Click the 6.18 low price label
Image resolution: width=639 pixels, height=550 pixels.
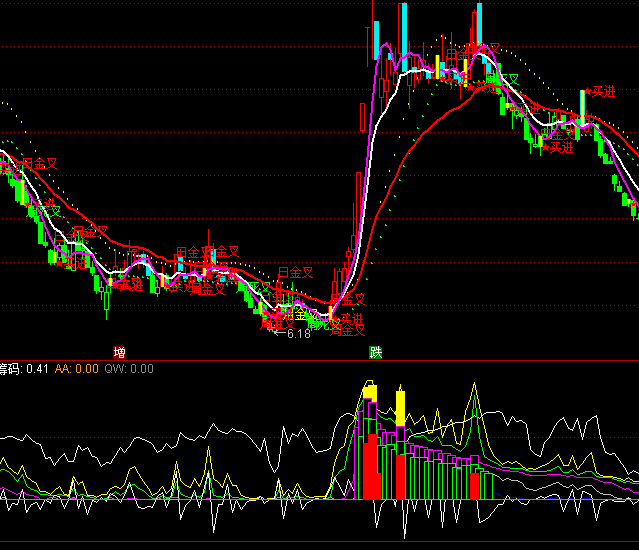[x=298, y=334]
